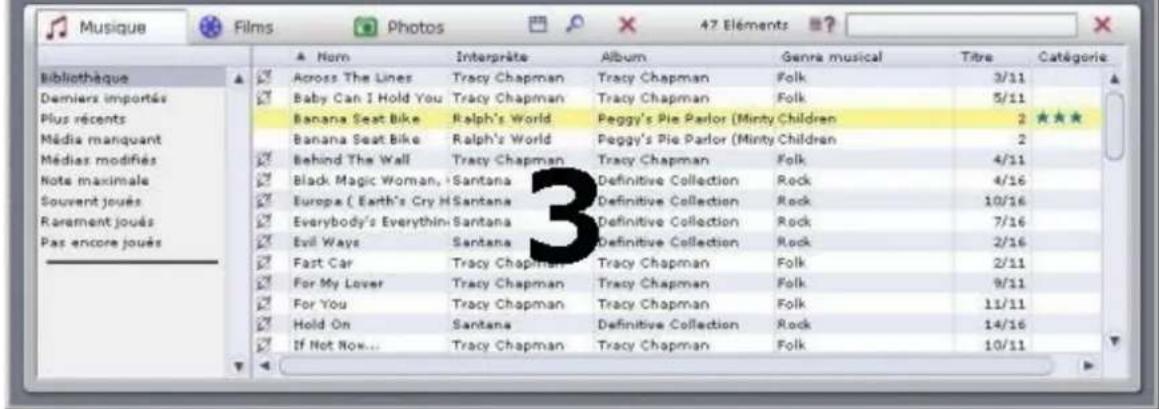
Task: Click the file icon on Everybody's Everything row
Action: (x=265, y=222)
